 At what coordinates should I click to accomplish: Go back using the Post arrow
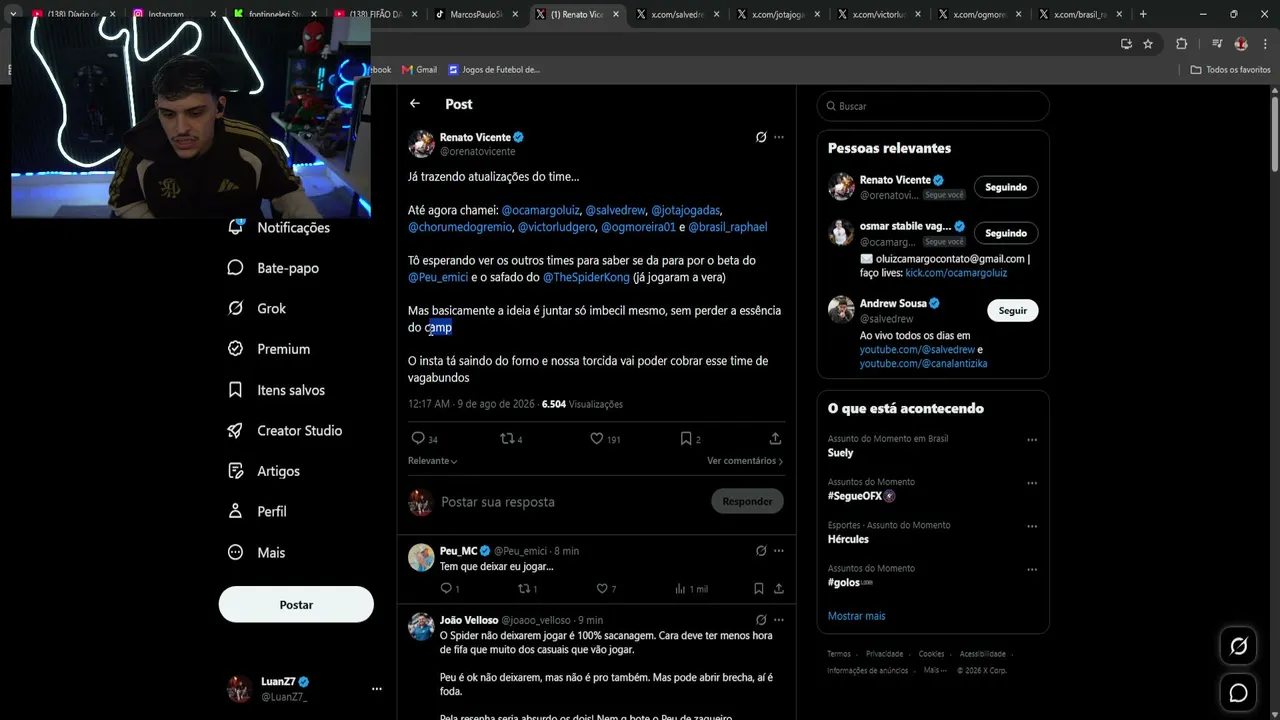[x=415, y=104]
